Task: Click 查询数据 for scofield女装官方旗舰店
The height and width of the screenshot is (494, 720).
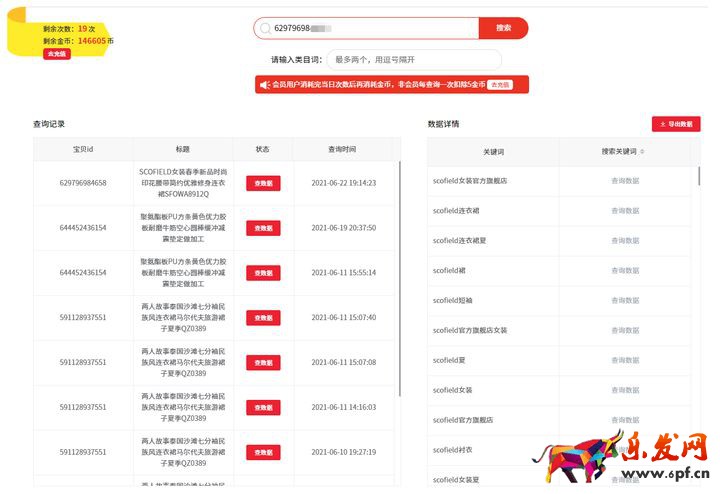Action: point(625,181)
